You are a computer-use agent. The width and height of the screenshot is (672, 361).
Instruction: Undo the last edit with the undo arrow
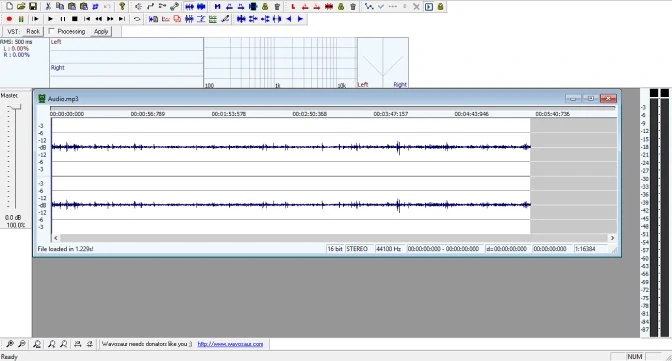pos(107,6)
